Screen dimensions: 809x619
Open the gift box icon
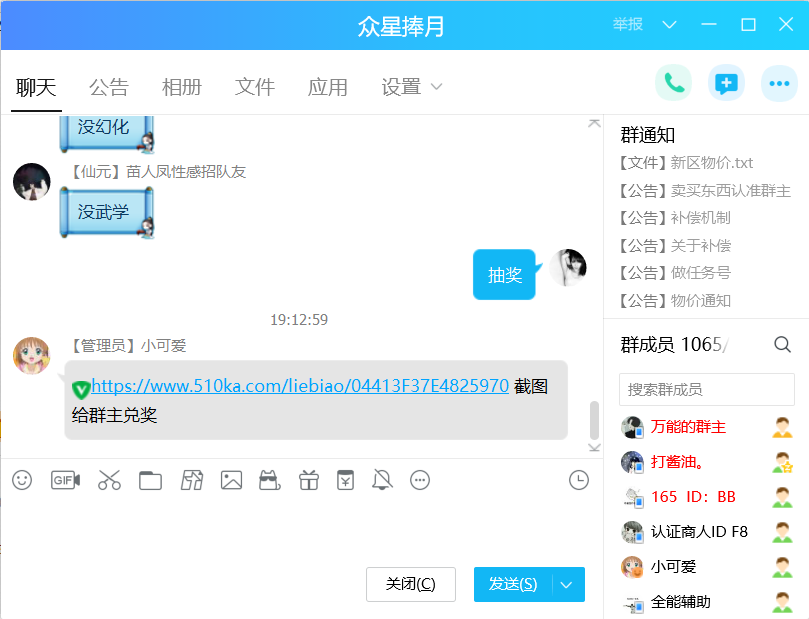(x=308, y=481)
